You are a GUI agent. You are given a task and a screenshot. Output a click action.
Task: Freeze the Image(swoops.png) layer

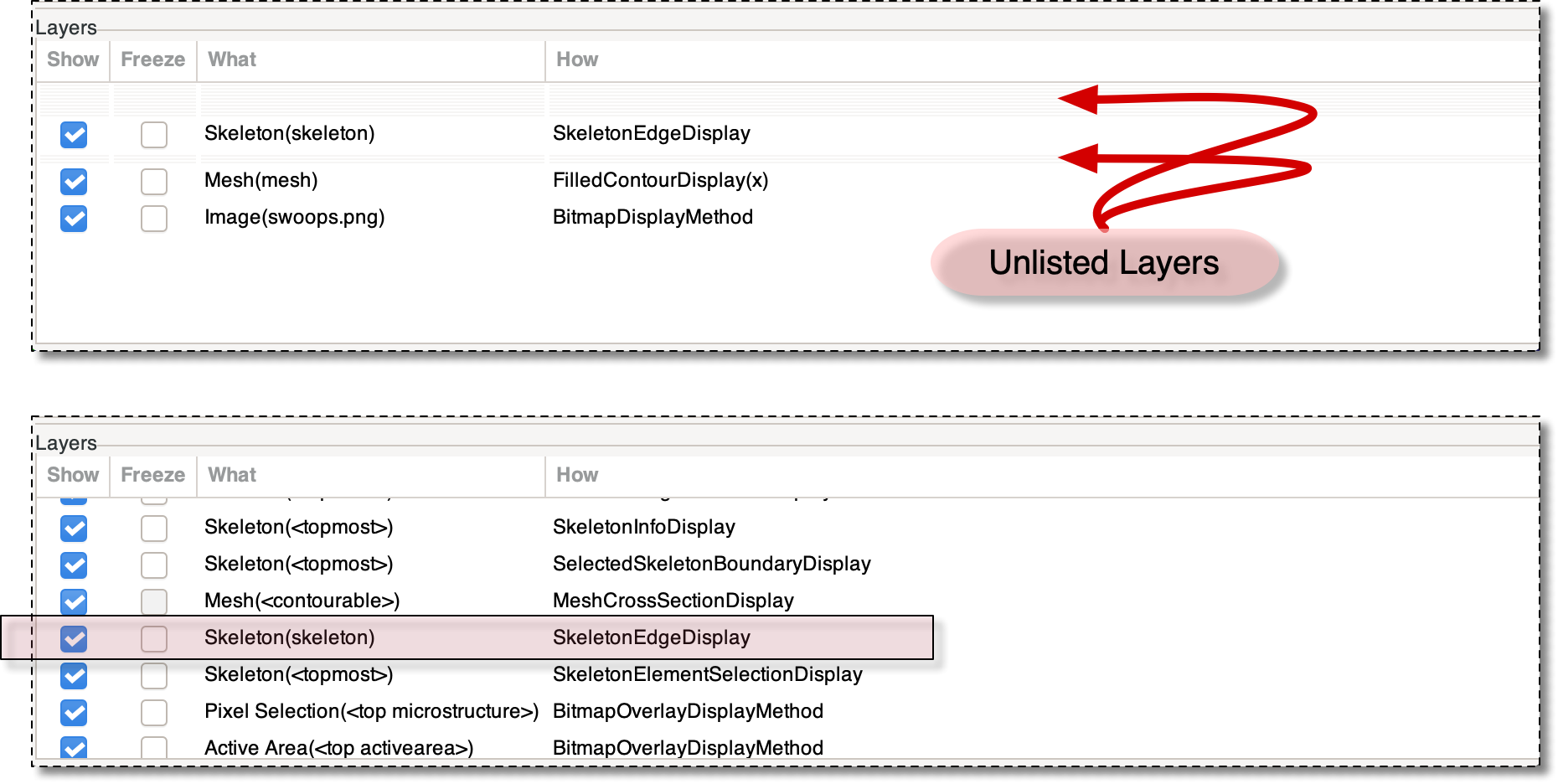[x=153, y=219]
